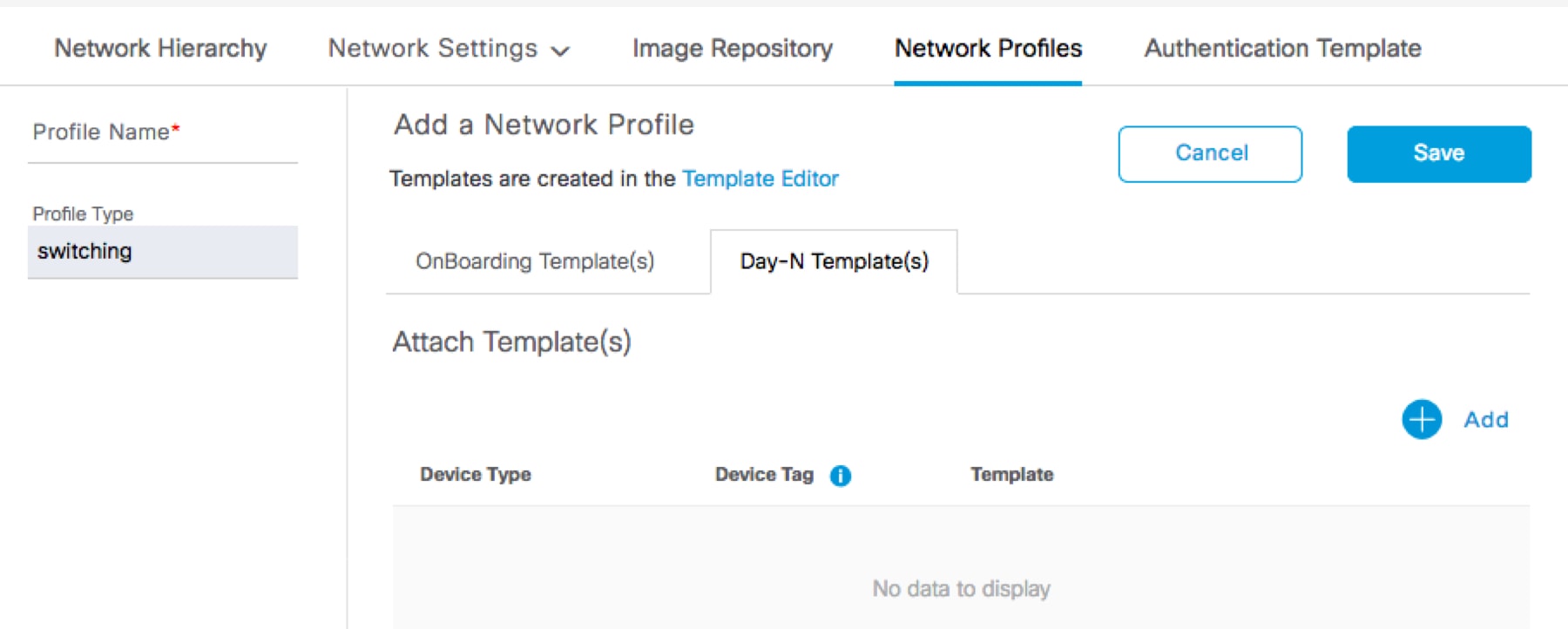Select the Network Profiles tab
Image resolution: width=1568 pixels, height=629 pixels.
(988, 49)
